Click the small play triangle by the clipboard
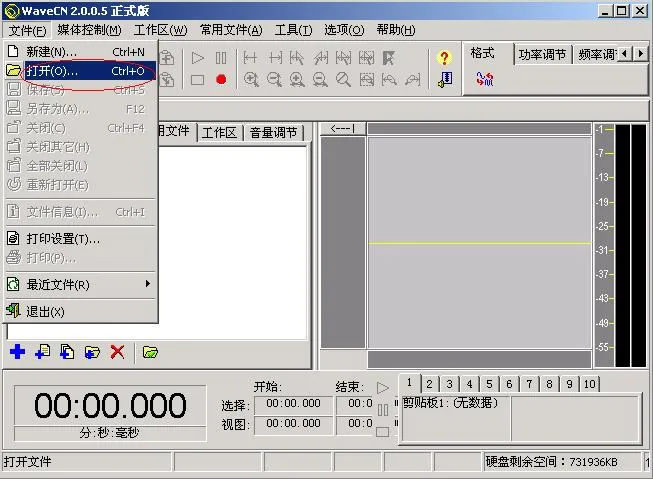 pos(383,388)
